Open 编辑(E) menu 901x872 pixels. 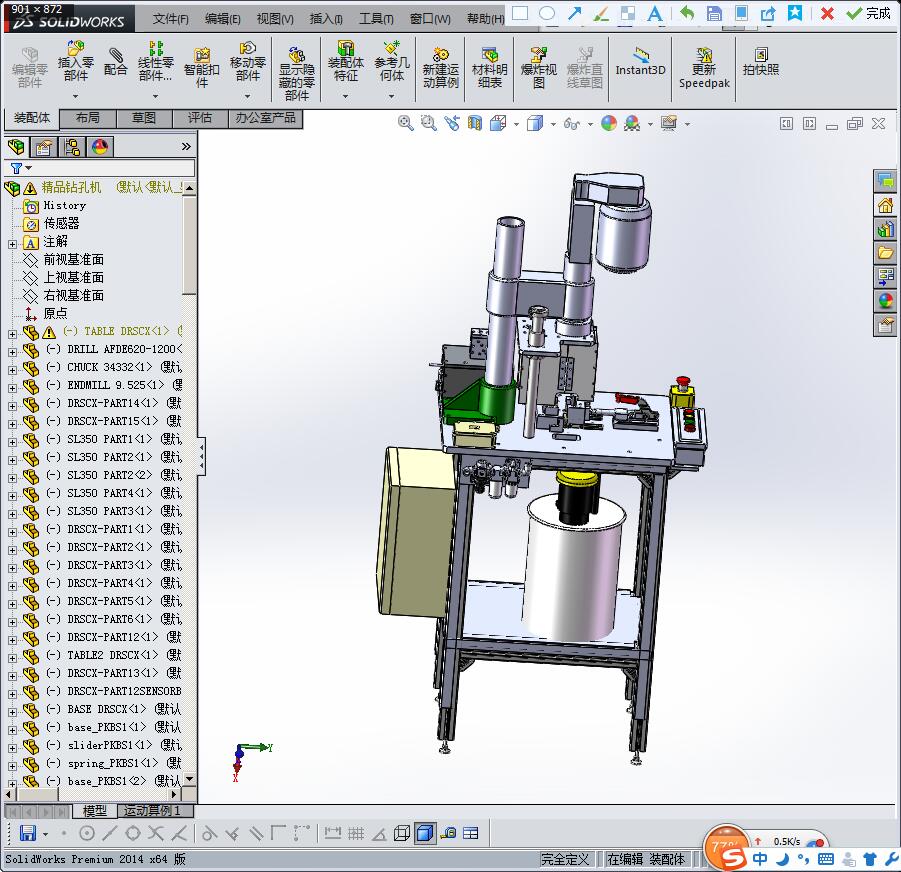tap(222, 19)
